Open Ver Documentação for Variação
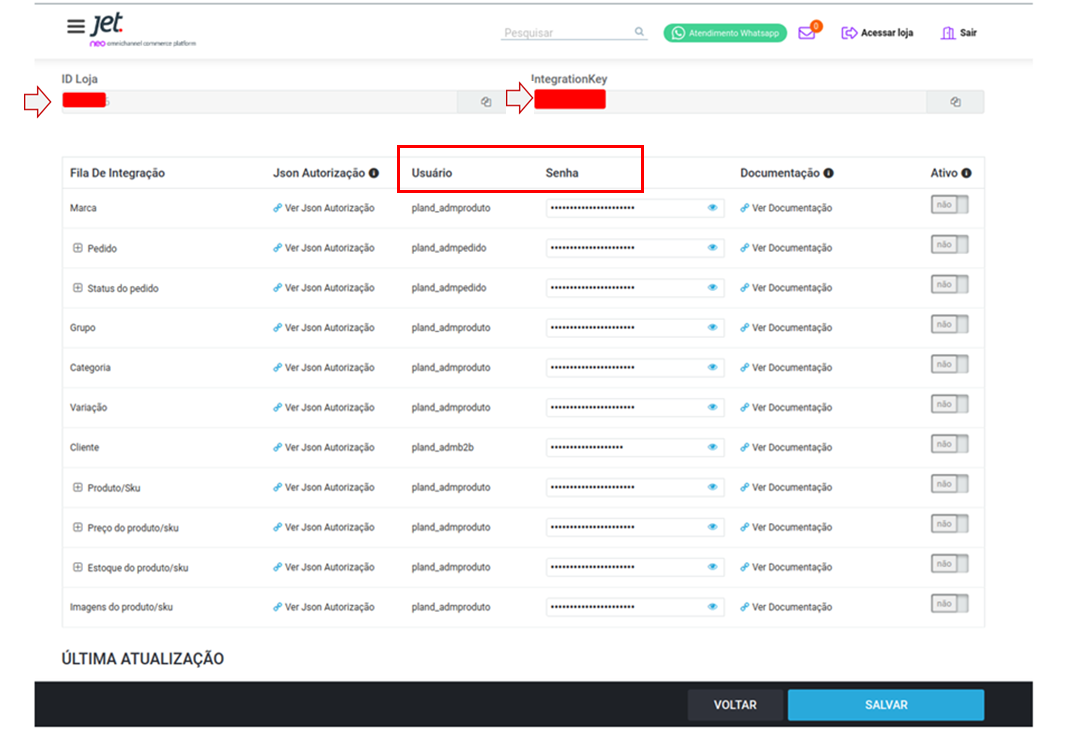The width and height of the screenshot is (1080, 729). (786, 407)
